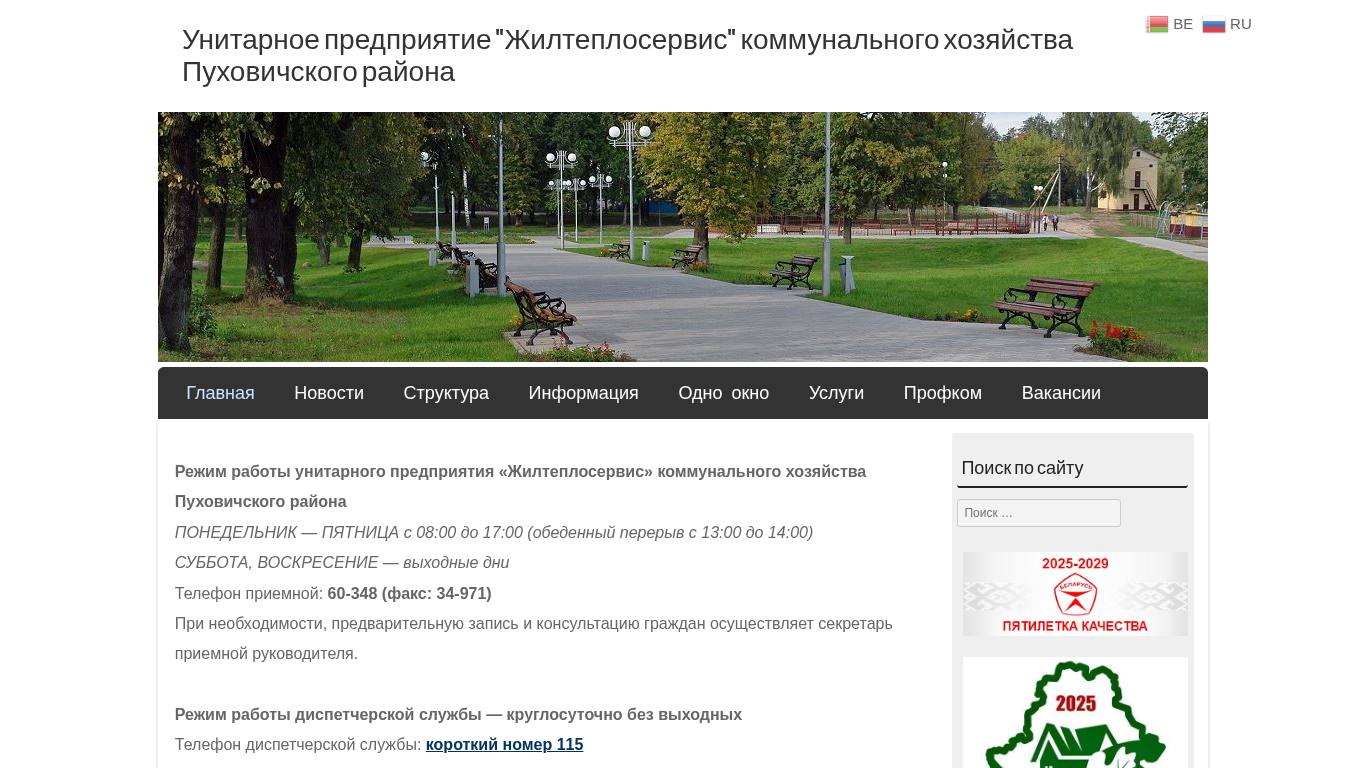Image resolution: width=1366 pixels, height=768 pixels.
Task: Open the Профком menu item
Action: coord(943,393)
